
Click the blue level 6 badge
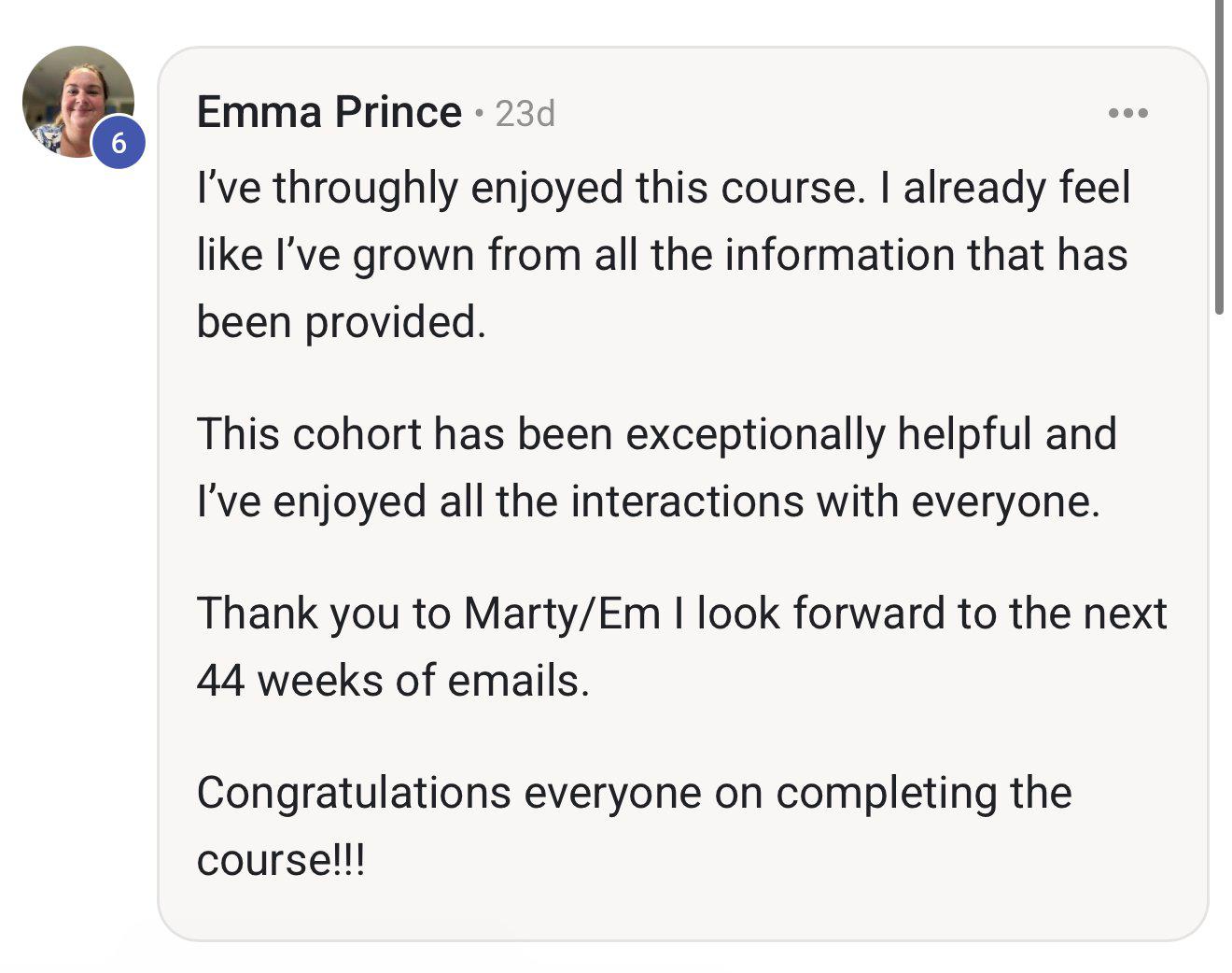(119, 143)
